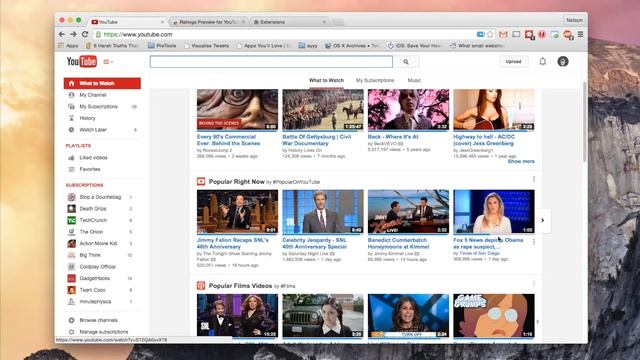This screenshot has width=640, height=360.
Task: Click the Upload button
Action: coord(513,62)
